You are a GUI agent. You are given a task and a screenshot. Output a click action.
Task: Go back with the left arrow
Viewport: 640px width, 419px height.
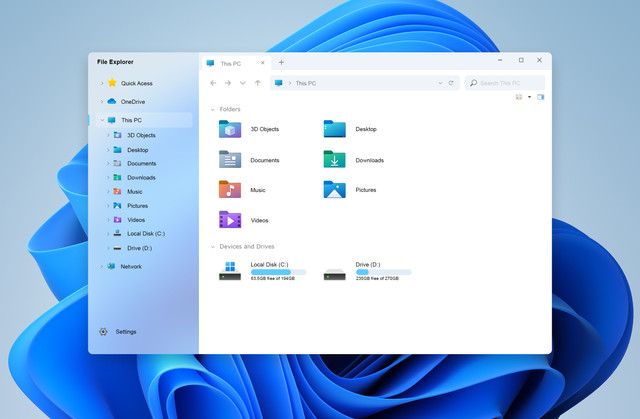[x=213, y=83]
